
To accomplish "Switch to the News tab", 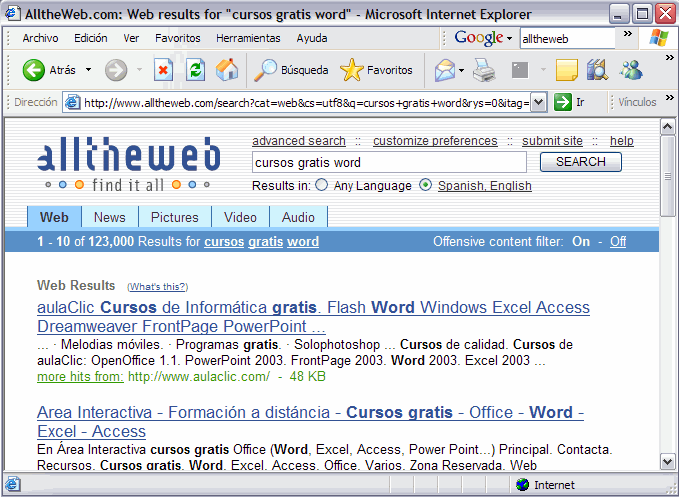I will (x=110, y=217).
